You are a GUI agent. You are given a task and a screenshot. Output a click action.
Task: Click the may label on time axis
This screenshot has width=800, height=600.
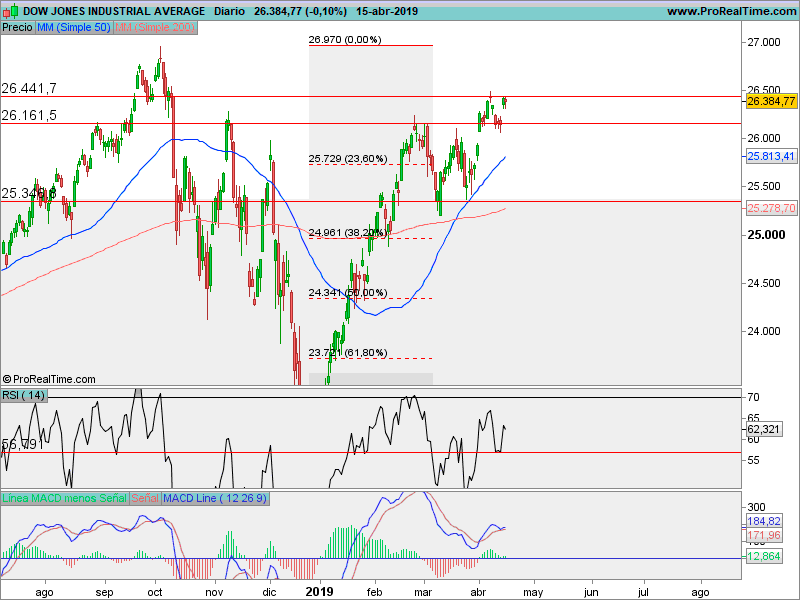(x=533, y=592)
